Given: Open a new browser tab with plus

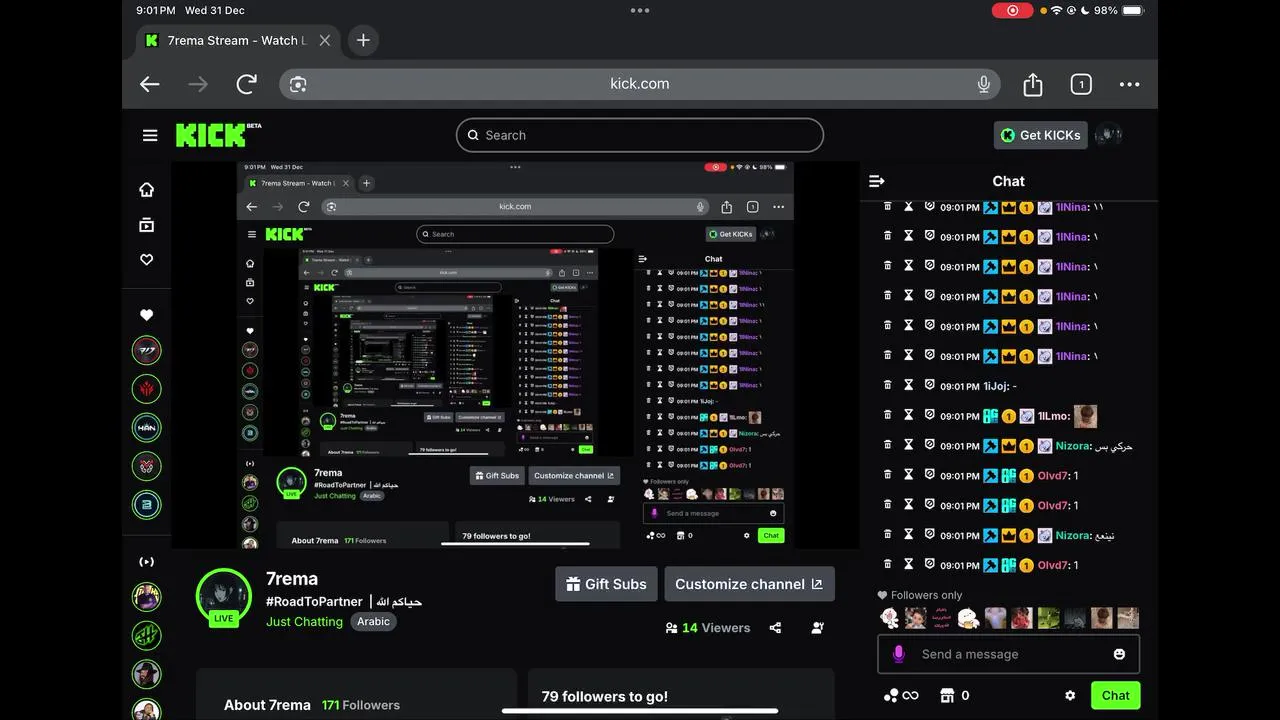Looking at the screenshot, I should coord(363,40).
